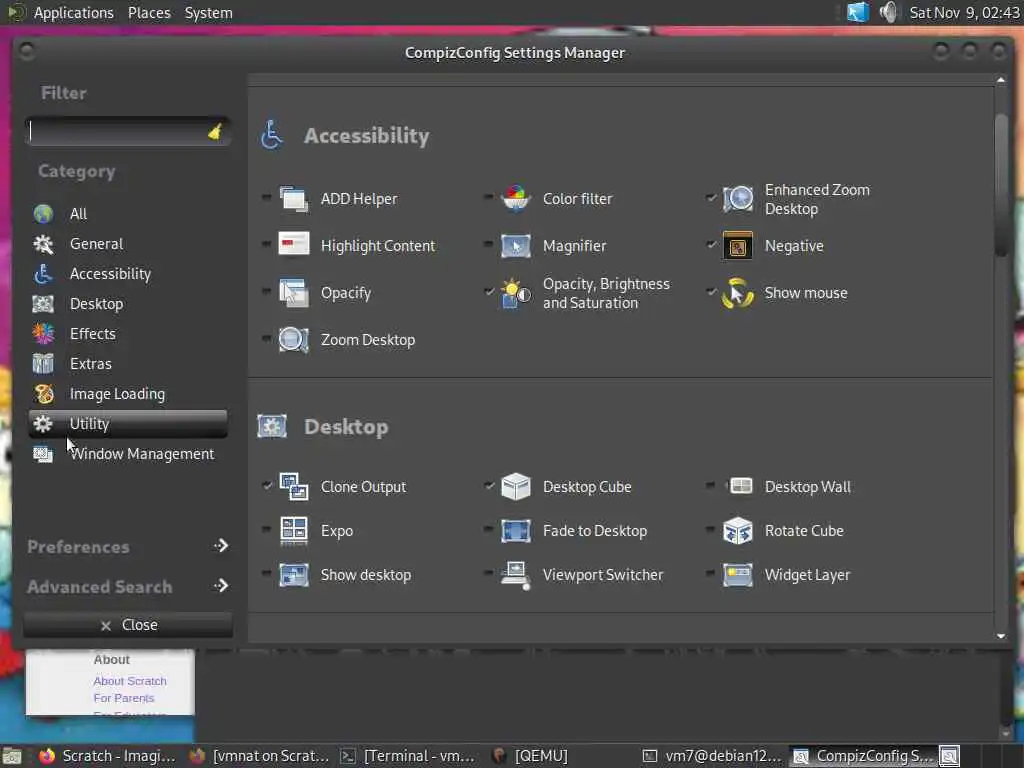1024x768 pixels.
Task: Select the Effects category
Action: click(128, 334)
